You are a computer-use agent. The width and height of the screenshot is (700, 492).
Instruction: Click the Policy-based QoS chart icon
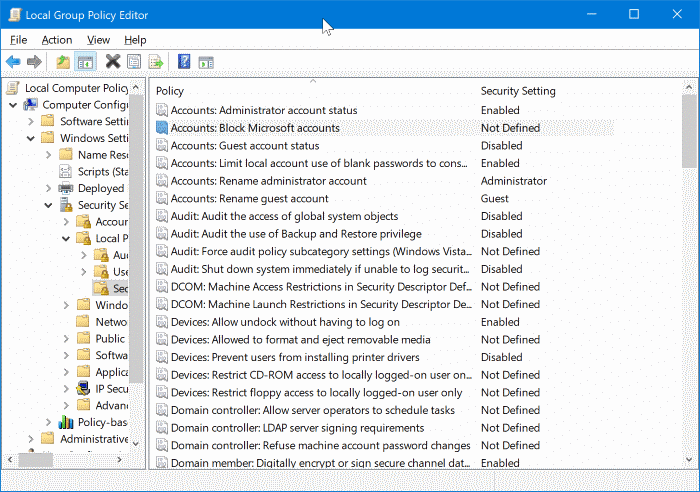point(66,422)
